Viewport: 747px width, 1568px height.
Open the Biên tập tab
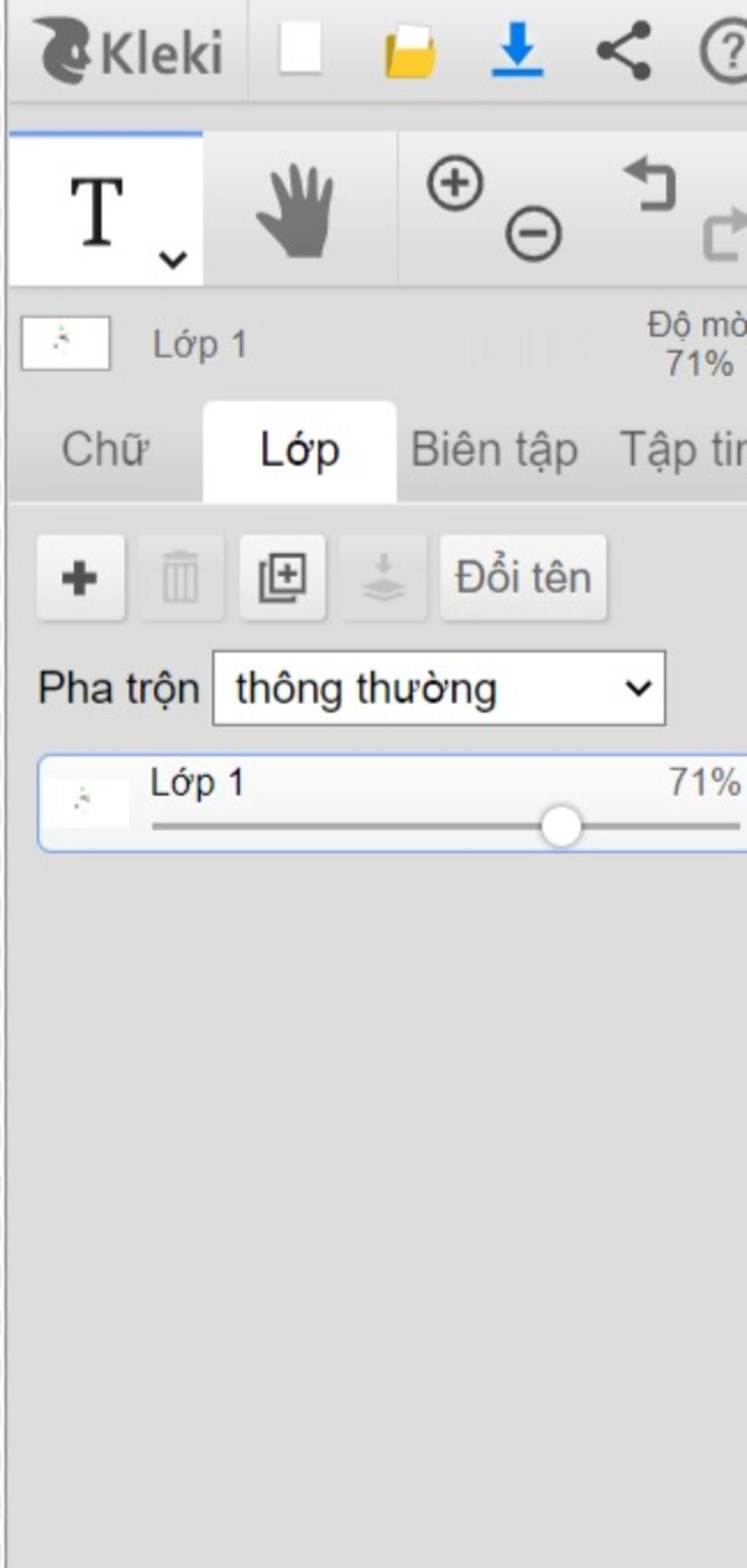(x=495, y=449)
